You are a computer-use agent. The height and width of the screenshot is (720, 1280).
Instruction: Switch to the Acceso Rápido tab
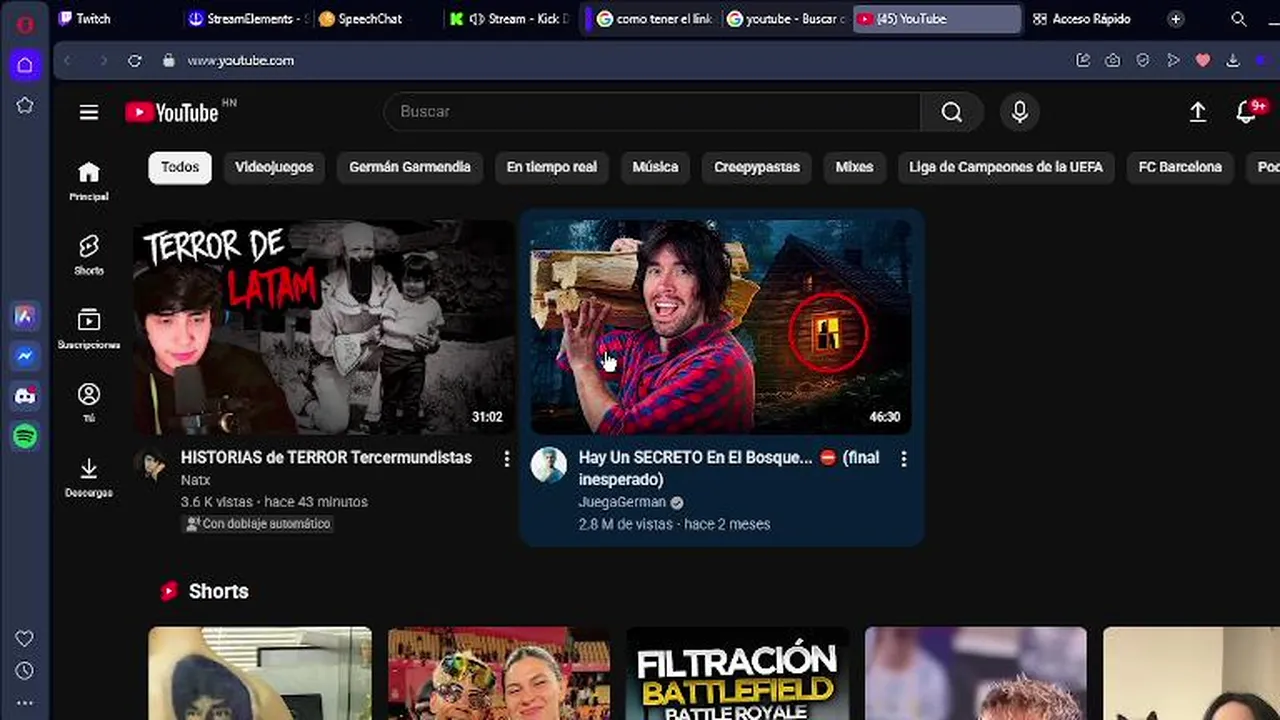coord(1082,19)
